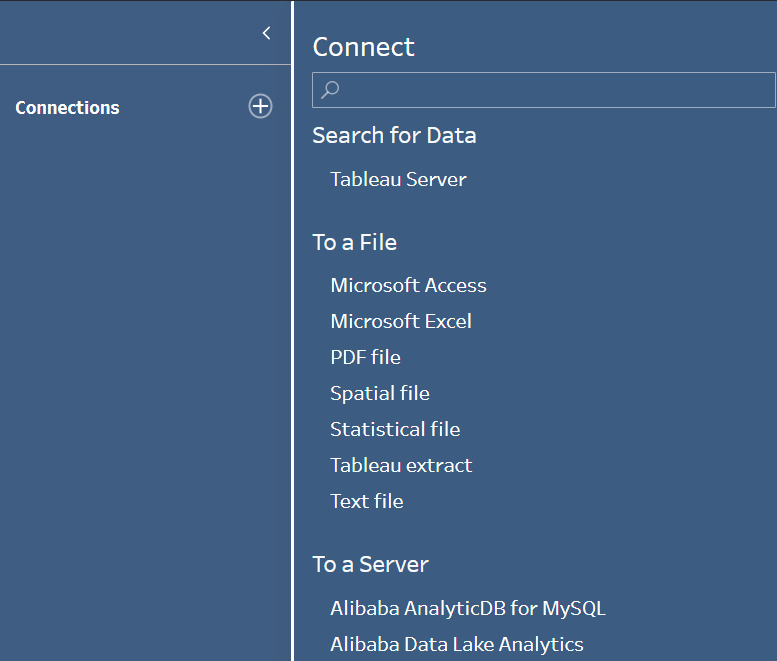Choose the PDF file connector
The height and width of the screenshot is (661, 777).
[365, 357]
